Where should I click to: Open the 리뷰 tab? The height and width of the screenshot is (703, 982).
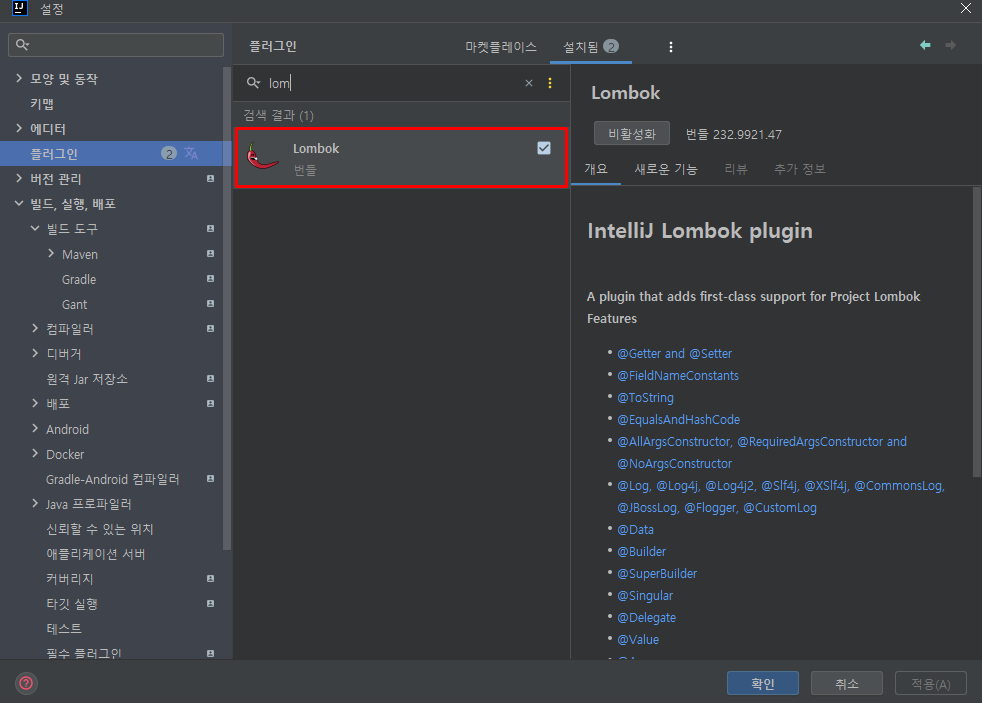[x=736, y=169]
